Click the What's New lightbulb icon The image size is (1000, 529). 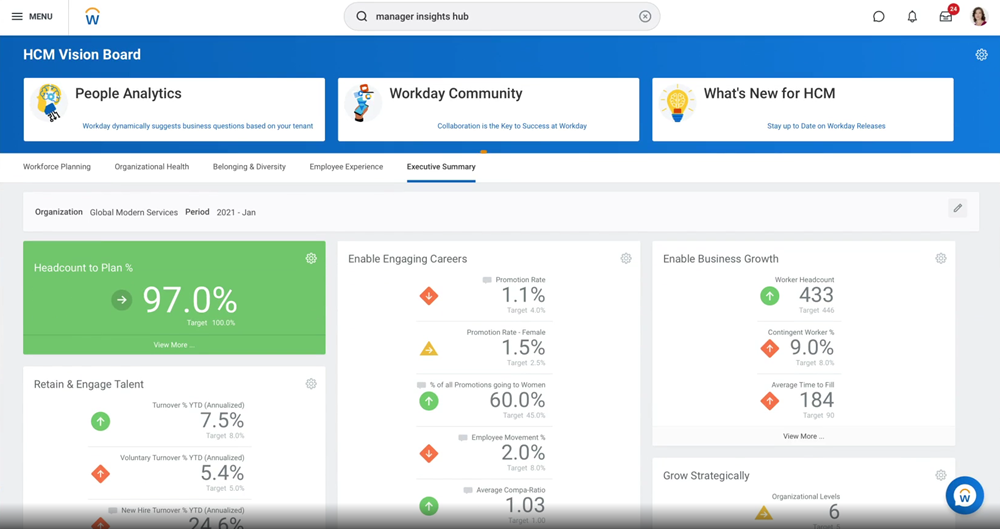tap(677, 103)
